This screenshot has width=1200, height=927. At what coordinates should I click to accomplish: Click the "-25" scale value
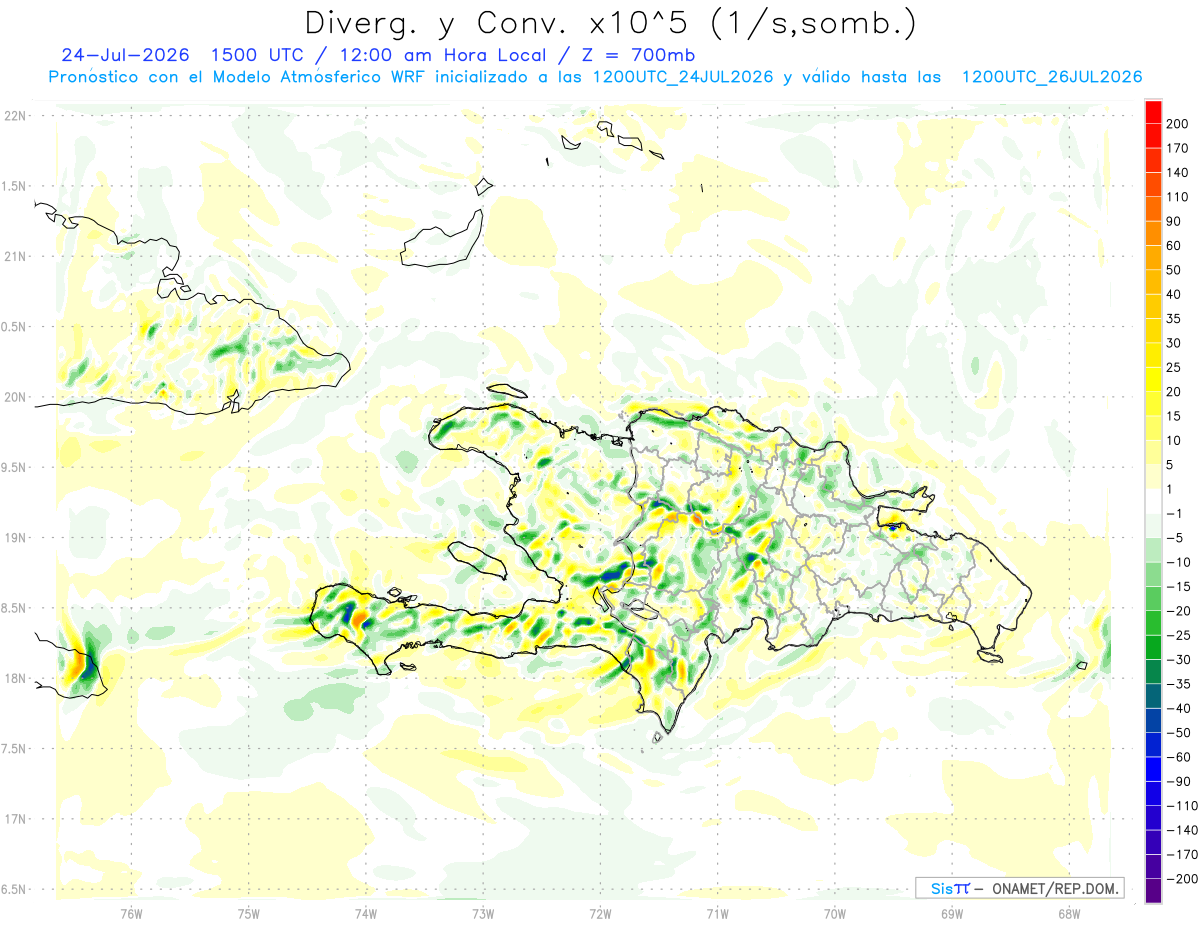[x=1177, y=635]
